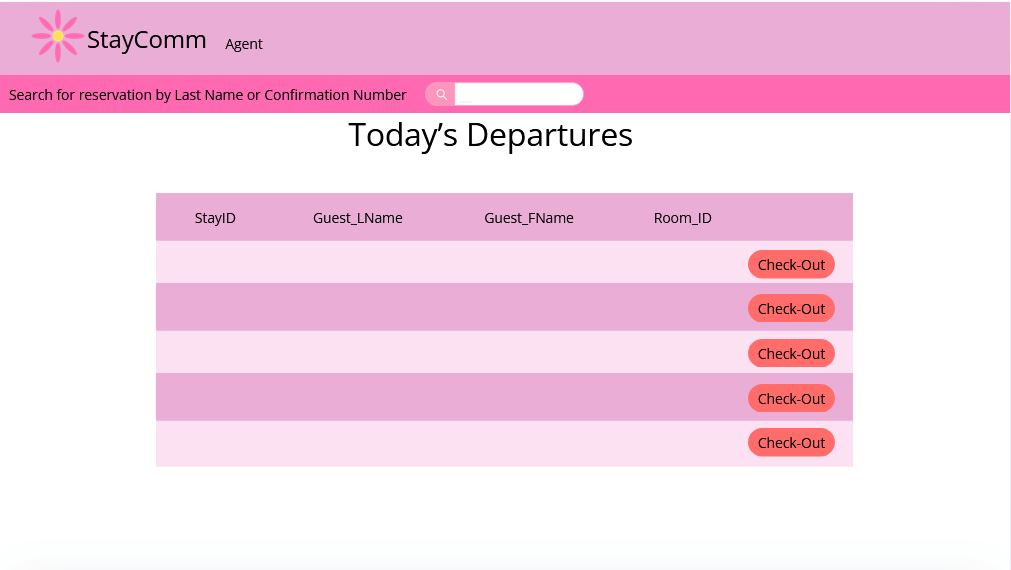Select the Guest_FName column header
This screenshot has width=1011, height=570.
pos(529,218)
